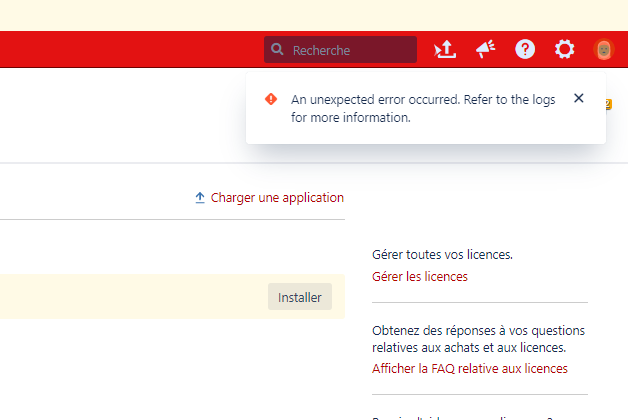Image resolution: width=628 pixels, height=420 pixels.
Task: Open the help question mark icon
Action: click(525, 50)
